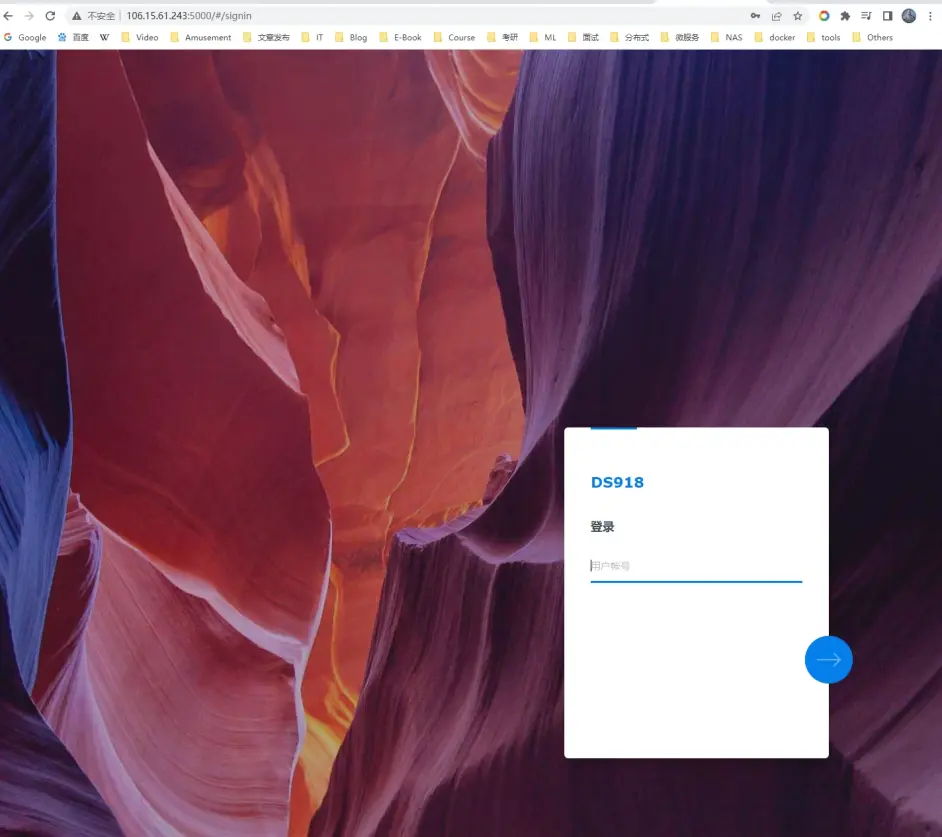This screenshot has width=942, height=837.
Task: Open the 百度 bookmark
Action: [x=73, y=38]
